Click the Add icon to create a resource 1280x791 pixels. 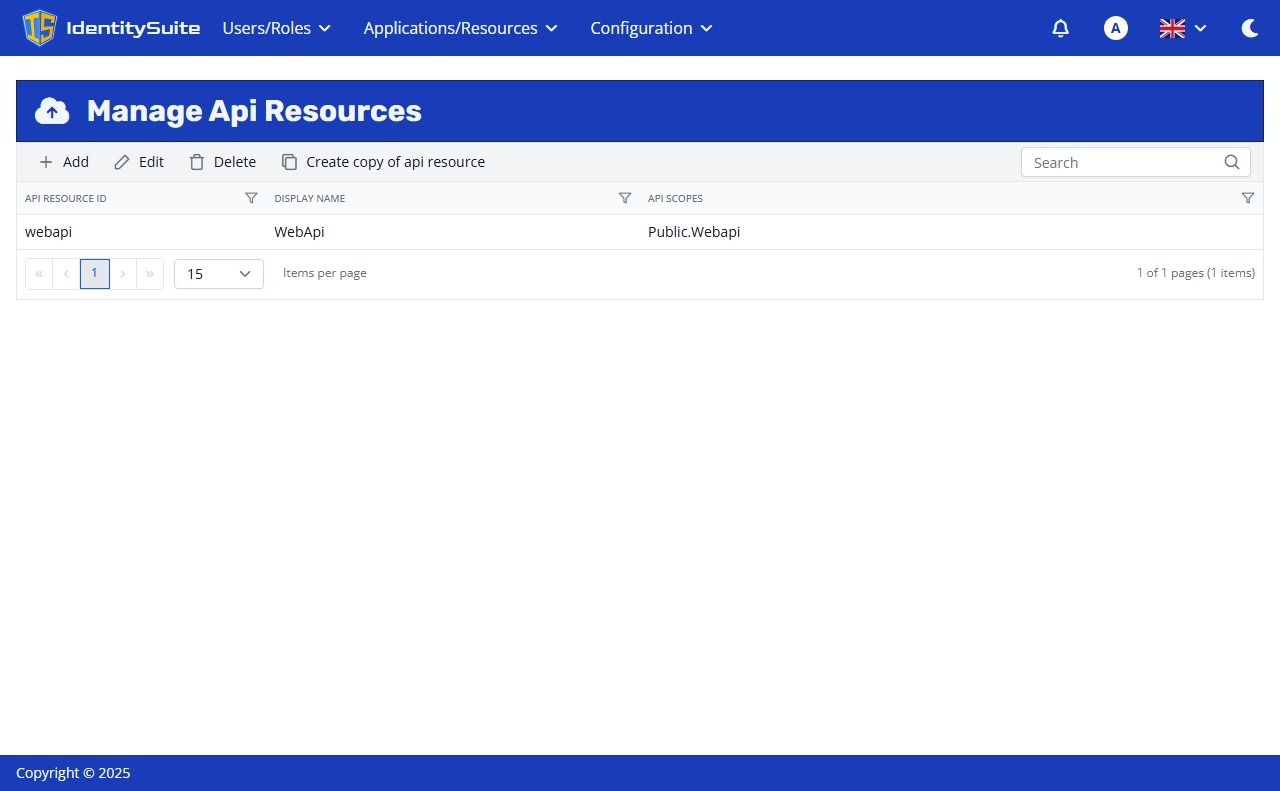pos(46,161)
